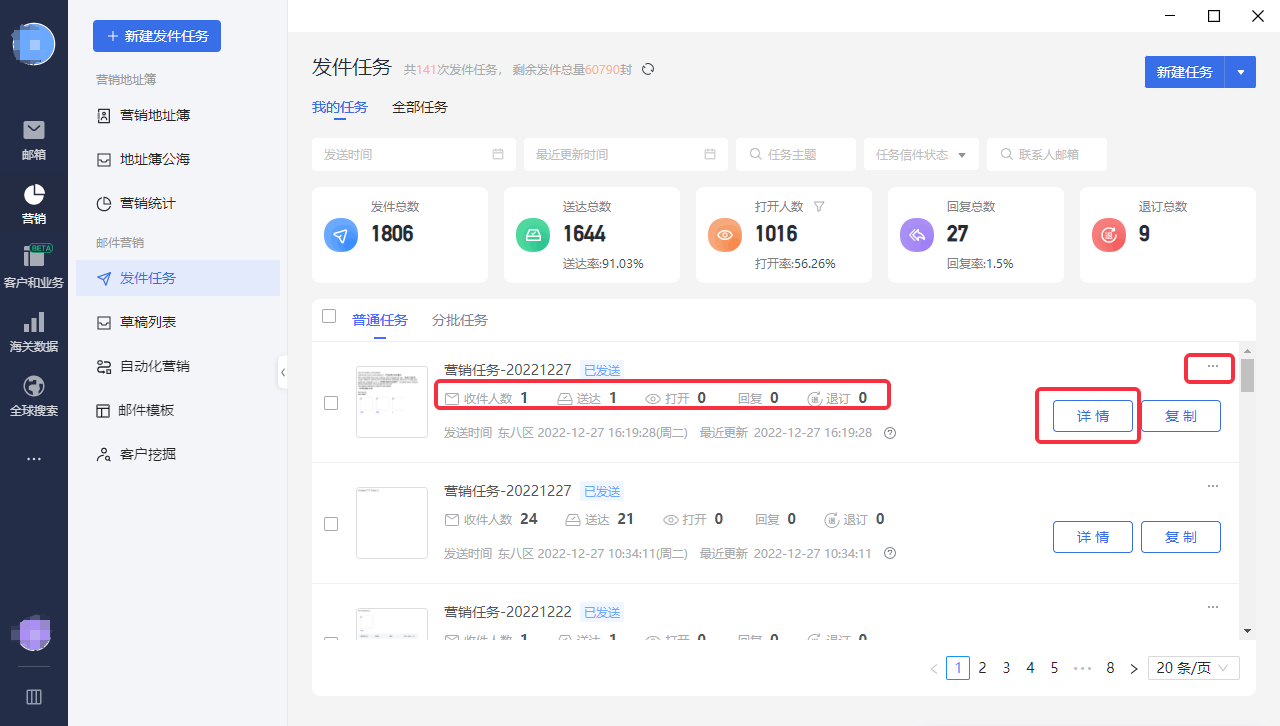Viewport: 1280px width, 726px height.
Task: Check the second 营销任务-20221227 task checkbox
Action: click(331, 524)
